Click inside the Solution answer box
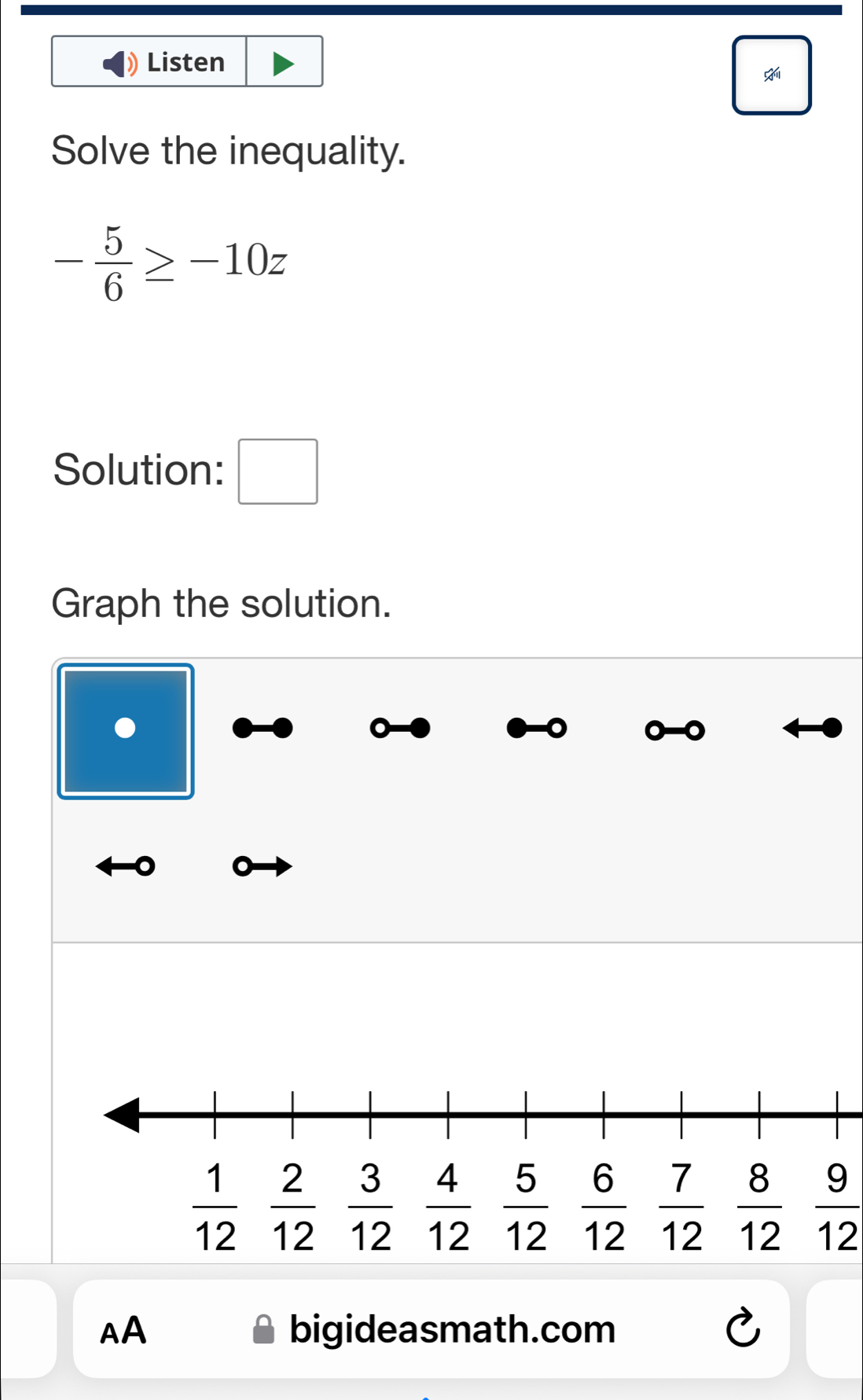This screenshot has height=1400, width=863. tap(277, 472)
